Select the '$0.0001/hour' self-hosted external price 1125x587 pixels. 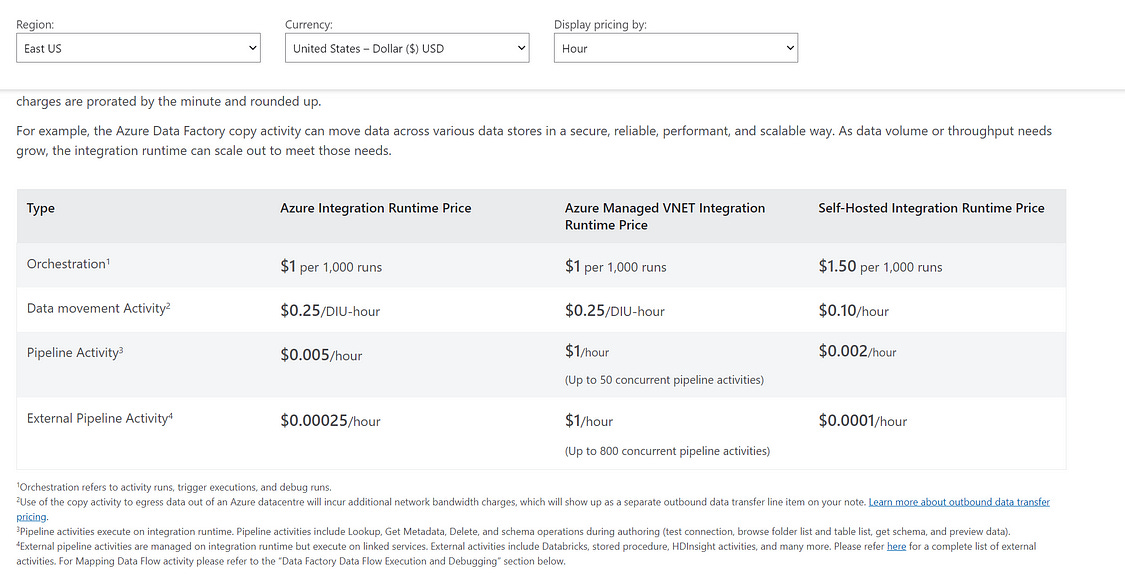click(862, 421)
